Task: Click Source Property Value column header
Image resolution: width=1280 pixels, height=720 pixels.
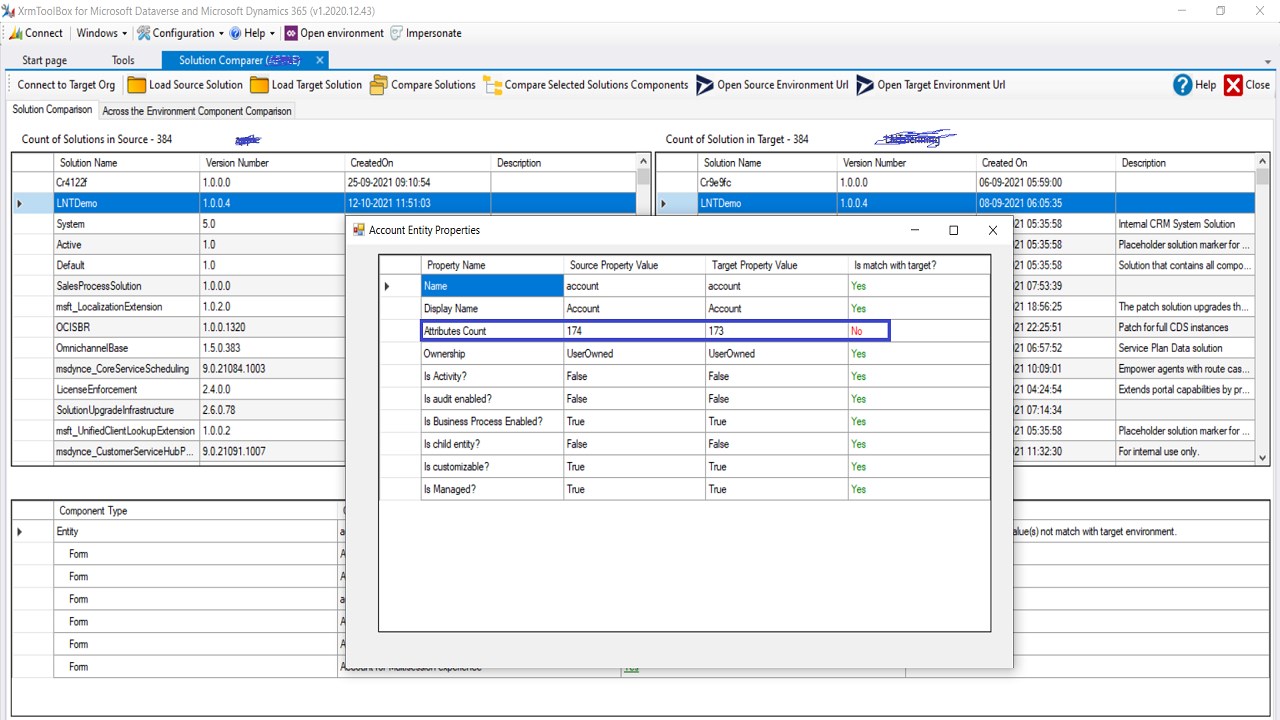Action: 635,265
